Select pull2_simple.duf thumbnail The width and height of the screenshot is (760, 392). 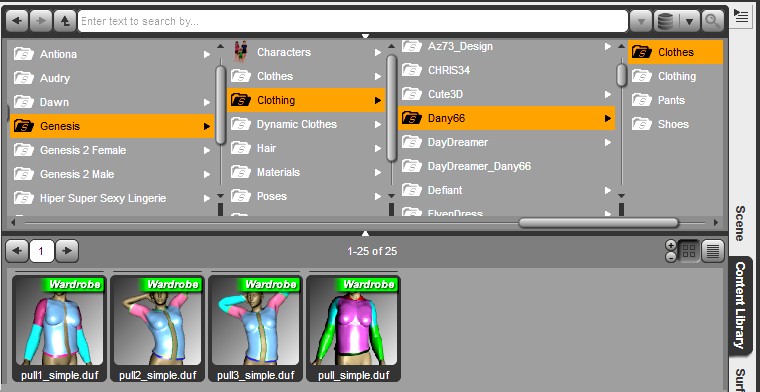(158, 329)
